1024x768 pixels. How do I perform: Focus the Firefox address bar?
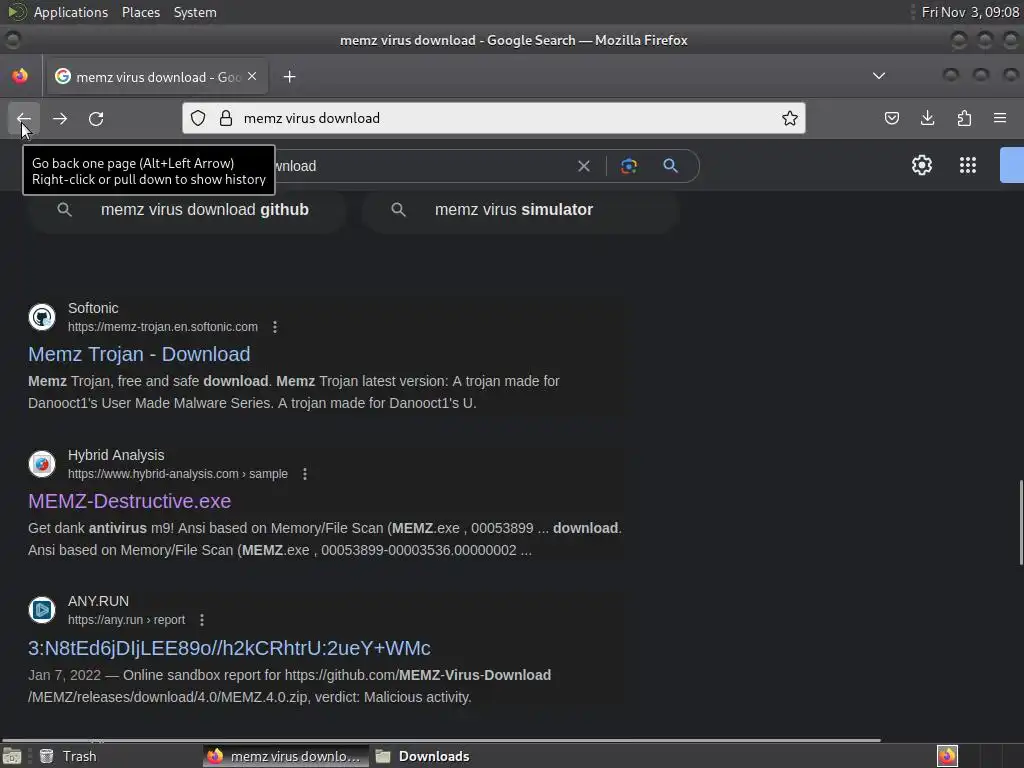pos(494,118)
